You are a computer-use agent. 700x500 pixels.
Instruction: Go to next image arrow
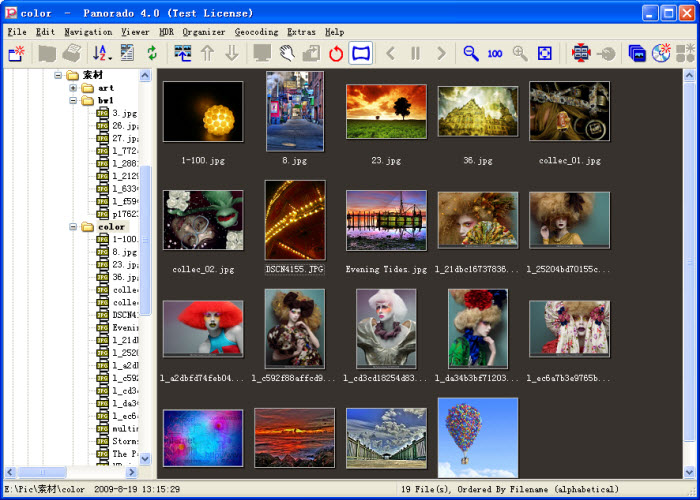pos(441,53)
